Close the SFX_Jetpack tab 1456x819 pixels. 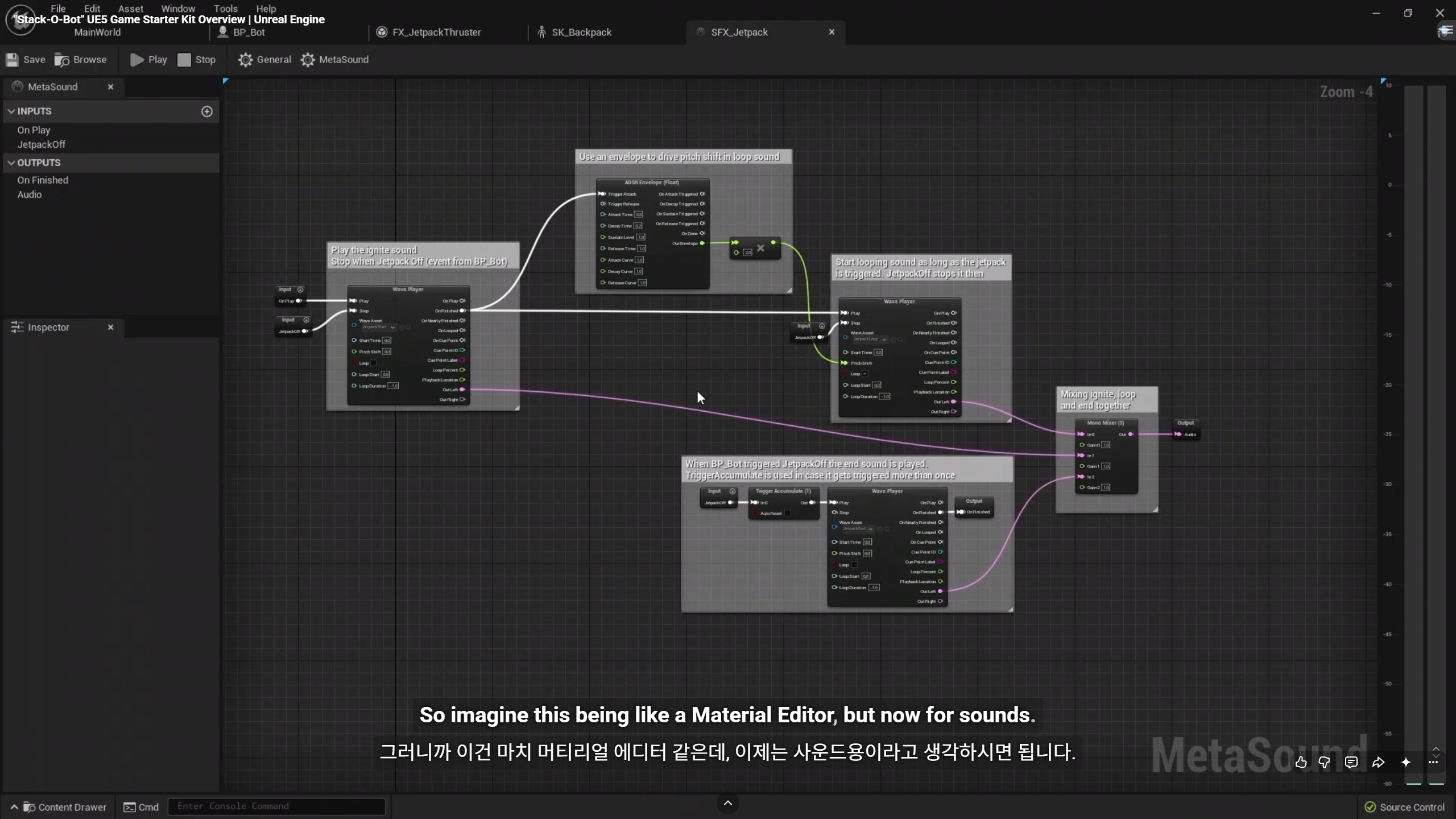tap(832, 32)
